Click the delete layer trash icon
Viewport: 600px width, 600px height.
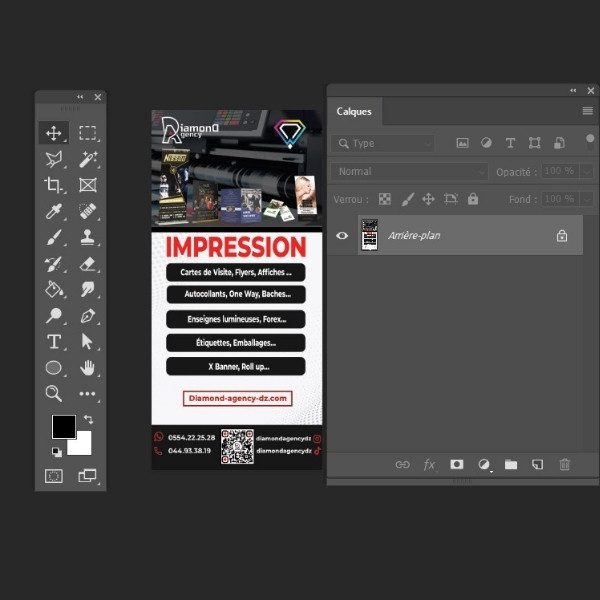564,465
